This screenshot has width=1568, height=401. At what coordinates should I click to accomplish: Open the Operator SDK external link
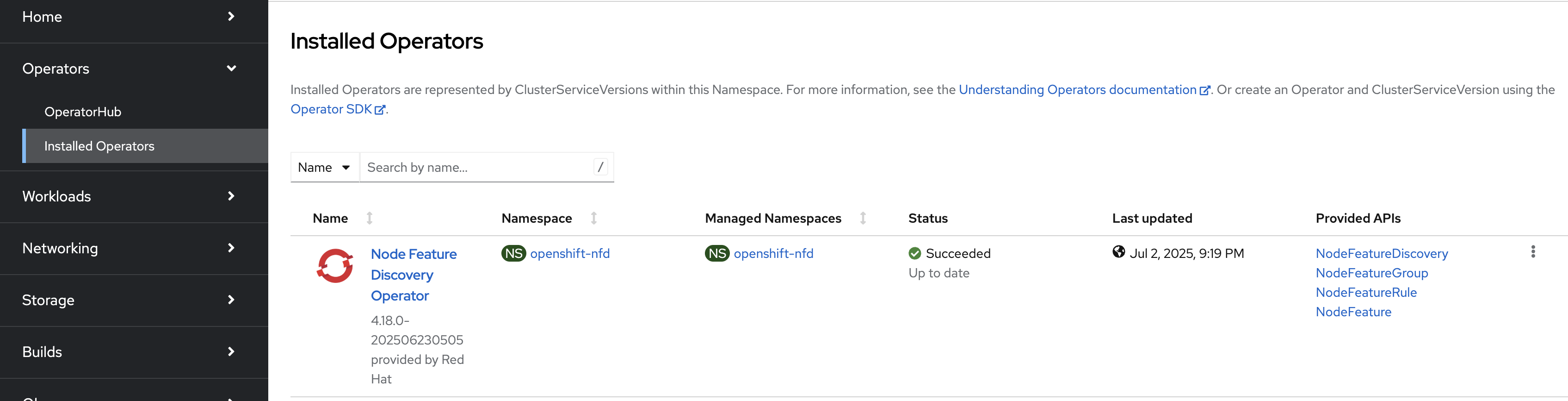[x=331, y=110]
